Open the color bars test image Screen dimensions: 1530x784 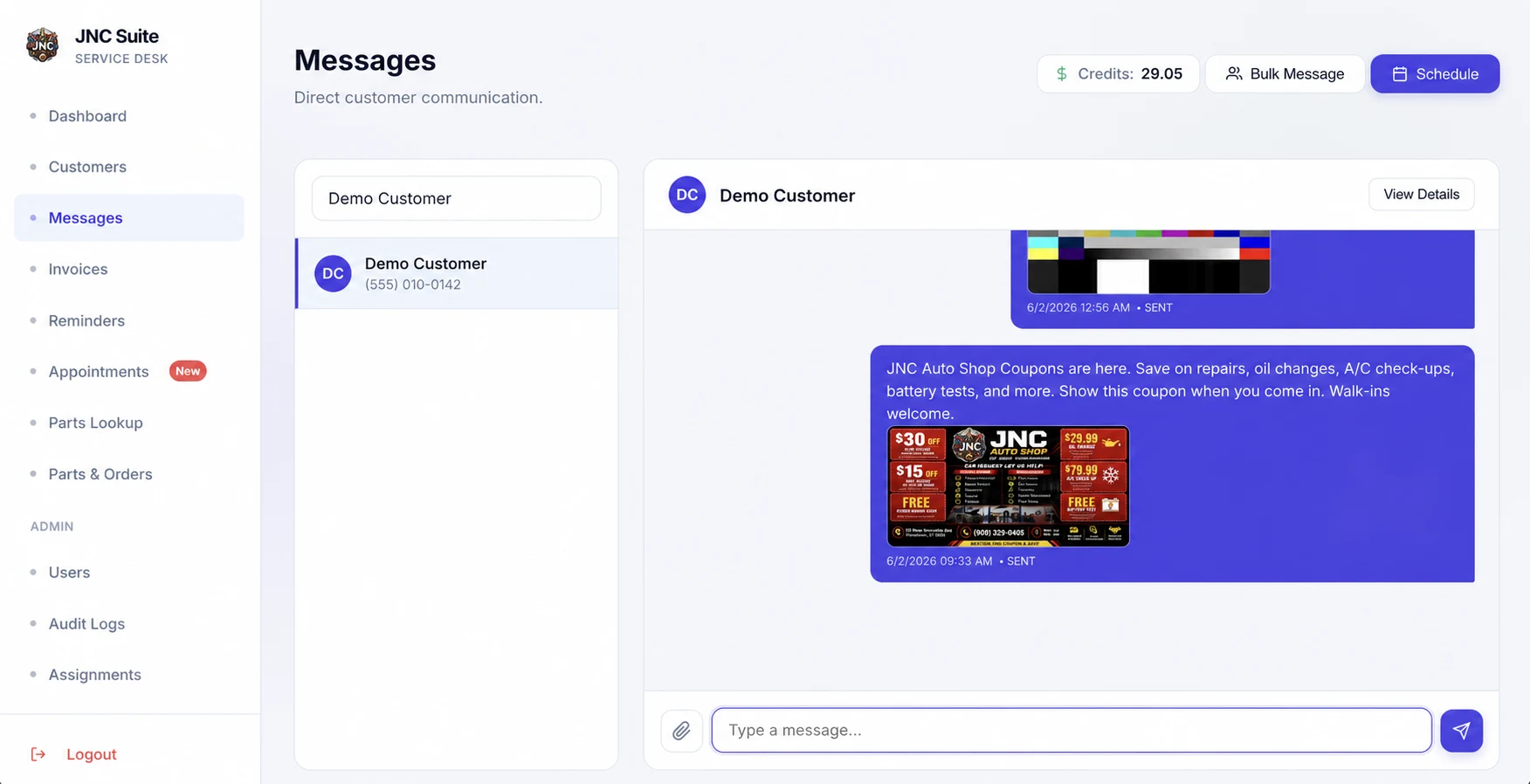click(x=1148, y=262)
